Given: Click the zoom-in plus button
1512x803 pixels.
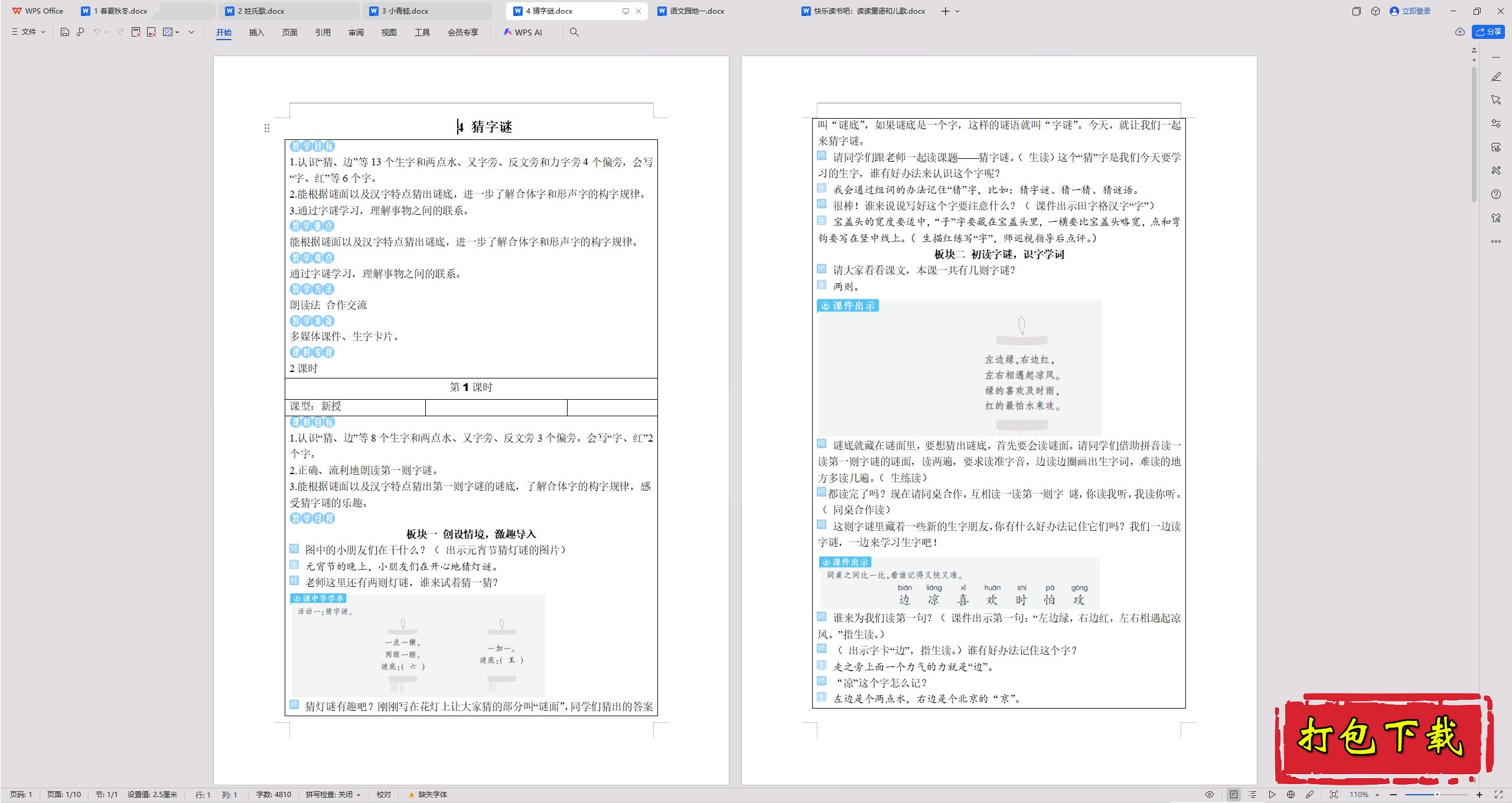Looking at the screenshot, I should [x=1480, y=795].
